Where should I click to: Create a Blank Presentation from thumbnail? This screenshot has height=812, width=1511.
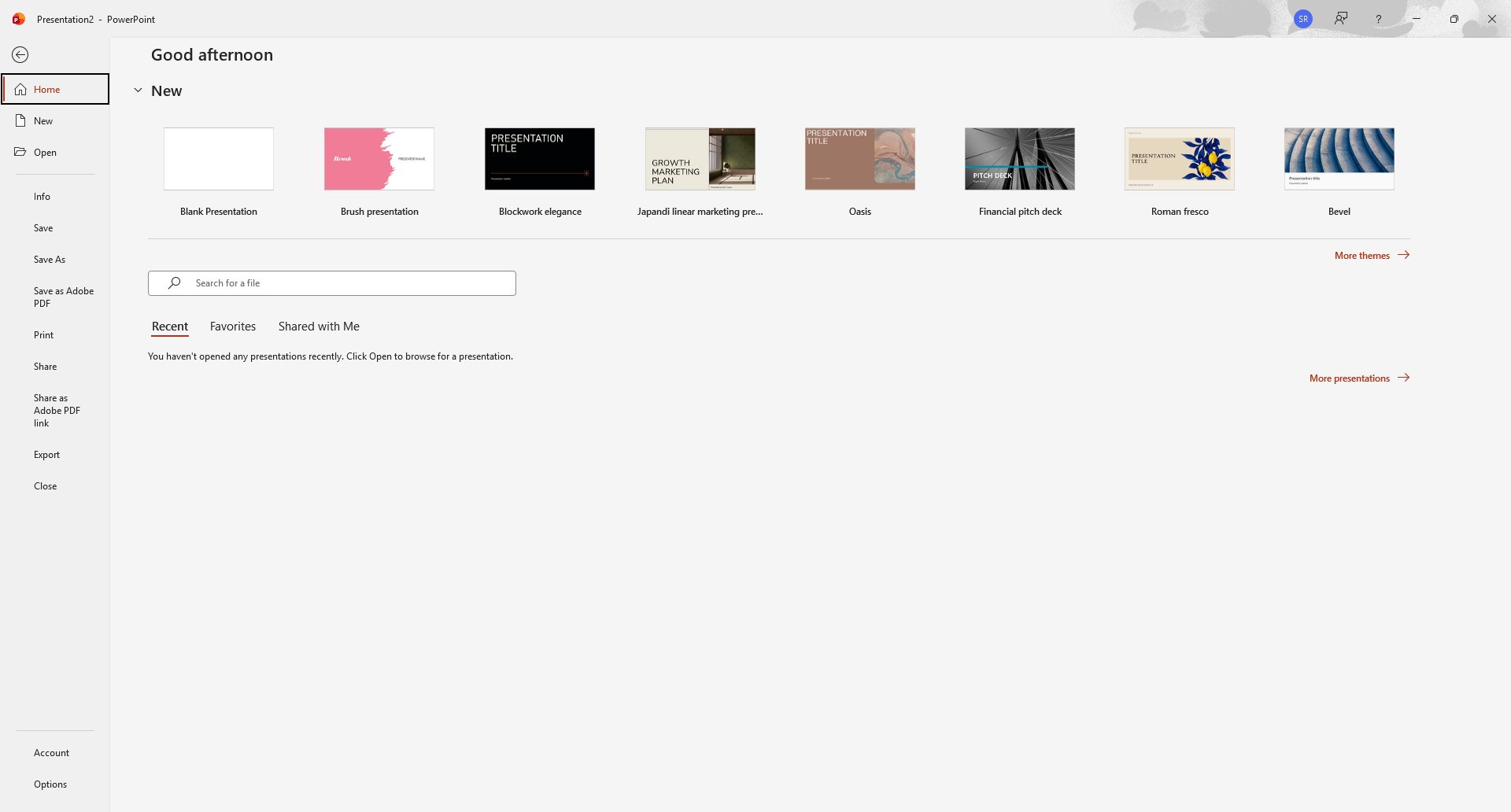[219, 159]
